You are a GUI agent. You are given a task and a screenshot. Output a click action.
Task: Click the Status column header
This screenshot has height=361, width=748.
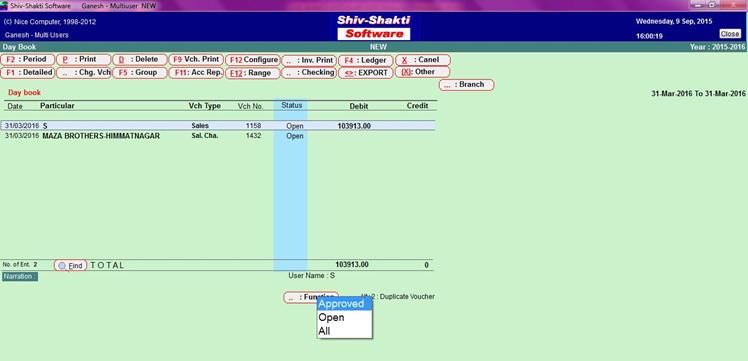(291, 105)
